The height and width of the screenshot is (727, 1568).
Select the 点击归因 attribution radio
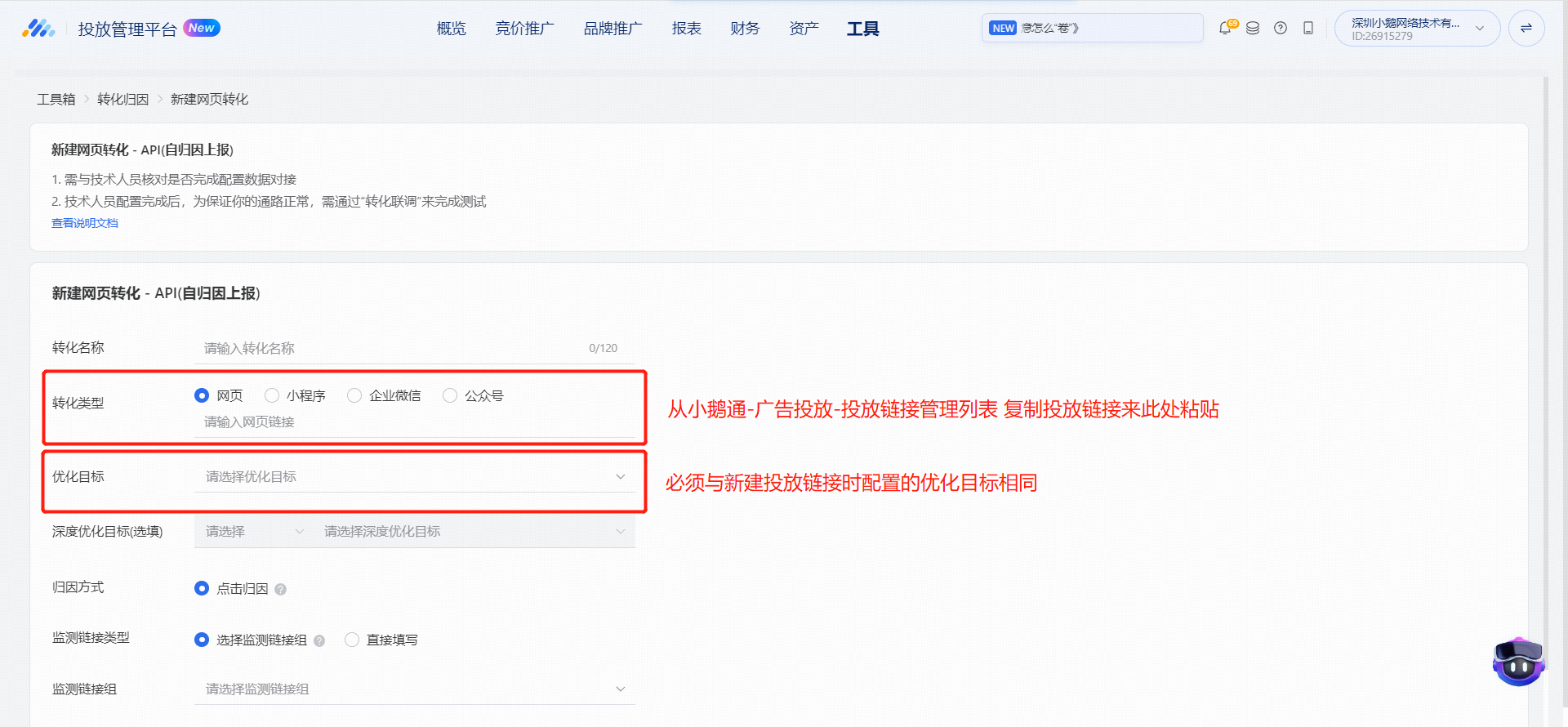click(x=202, y=588)
